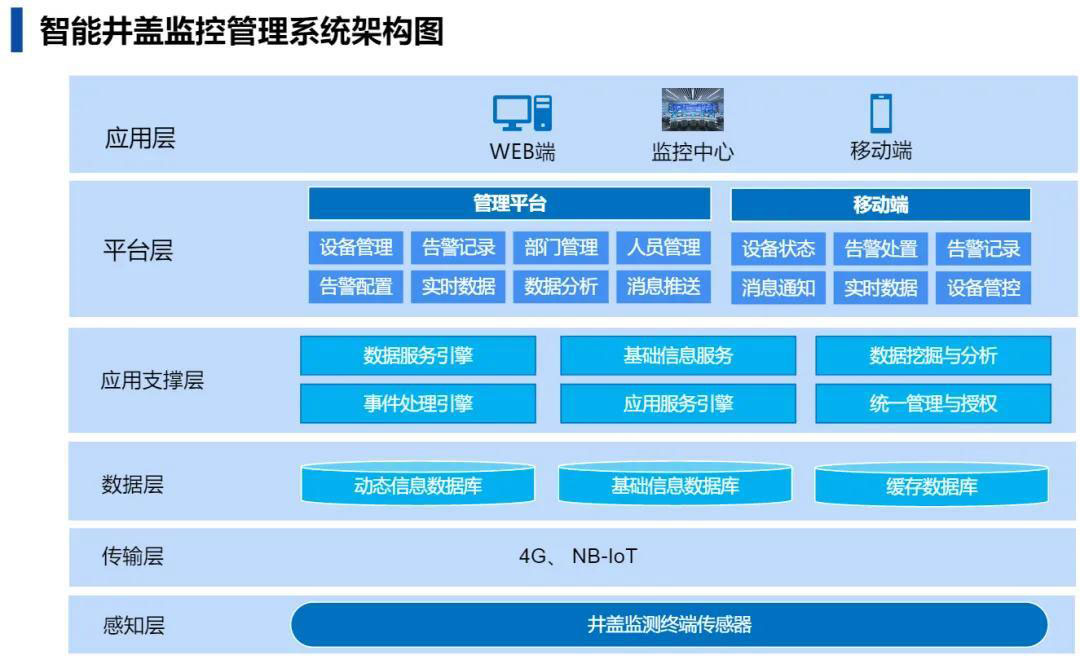Click the 4G、NB-IoT transport label

click(577, 556)
